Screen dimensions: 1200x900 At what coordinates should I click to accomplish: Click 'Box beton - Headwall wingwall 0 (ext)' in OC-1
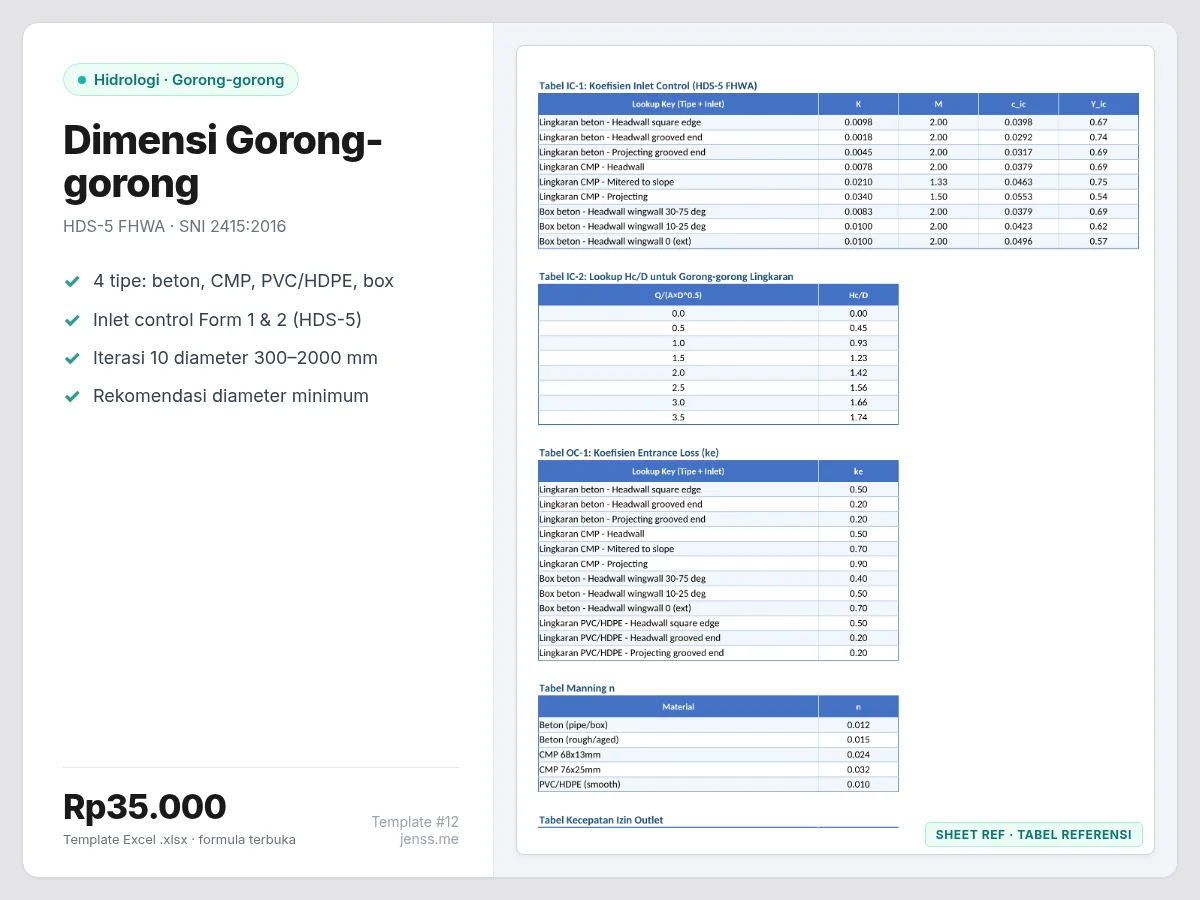point(615,608)
